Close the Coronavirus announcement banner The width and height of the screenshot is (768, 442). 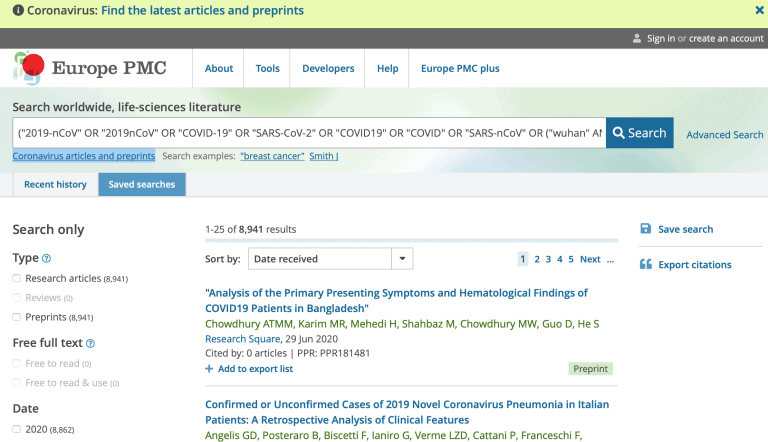point(759,10)
